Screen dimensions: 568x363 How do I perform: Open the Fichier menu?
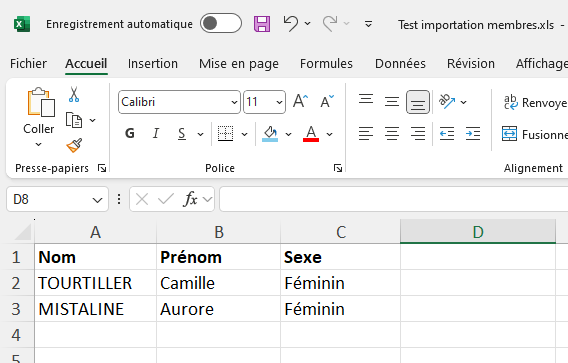tap(28, 64)
